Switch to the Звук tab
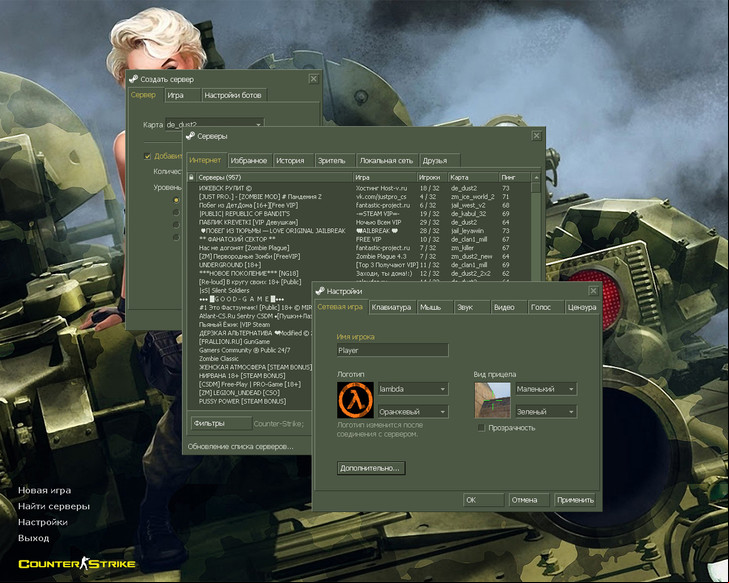 click(x=471, y=307)
